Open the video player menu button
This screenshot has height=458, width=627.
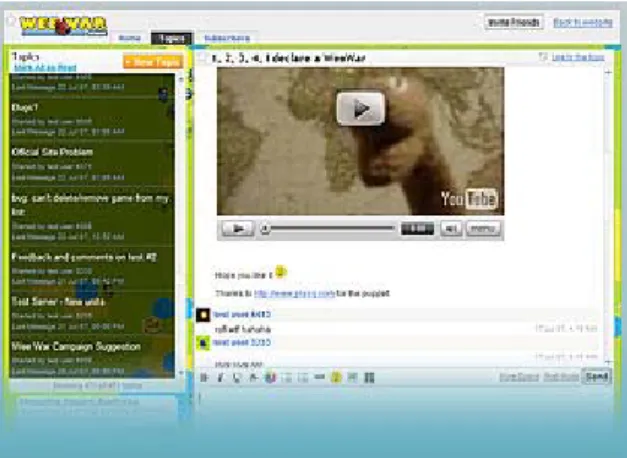(x=483, y=229)
